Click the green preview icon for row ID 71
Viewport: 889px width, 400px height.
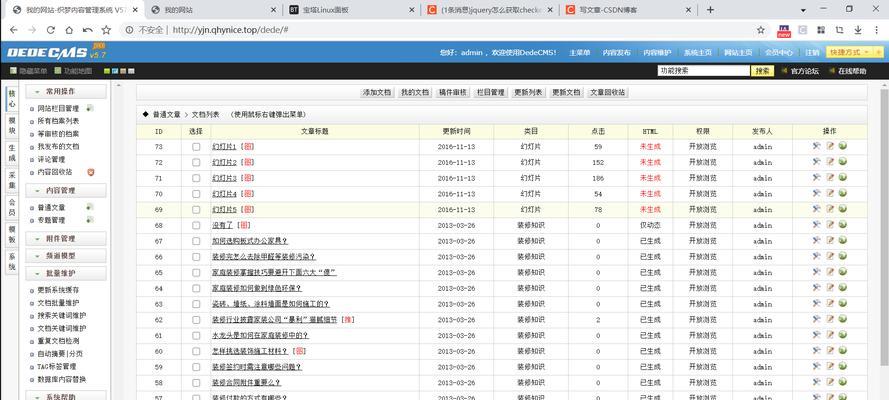click(843, 177)
